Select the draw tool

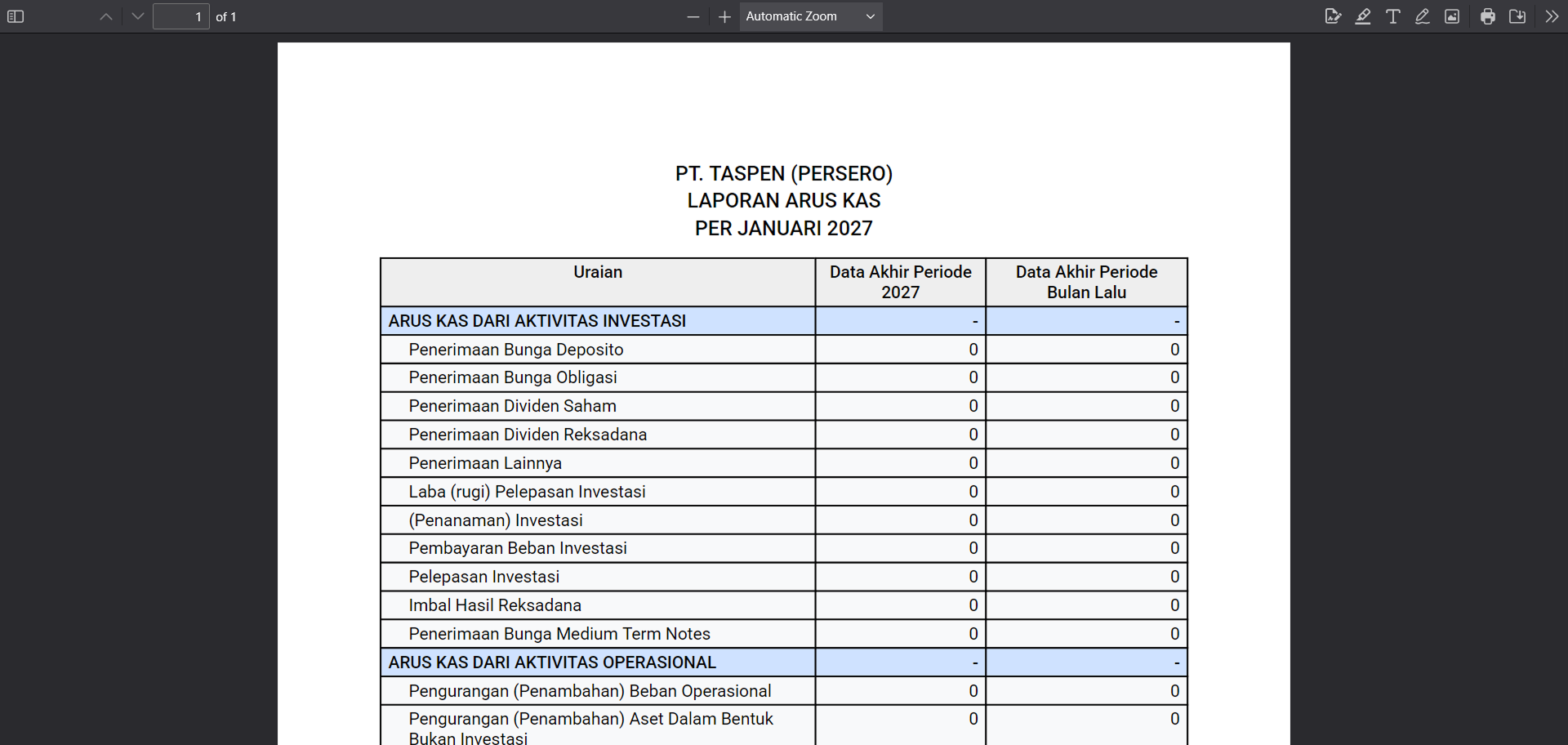(1423, 16)
